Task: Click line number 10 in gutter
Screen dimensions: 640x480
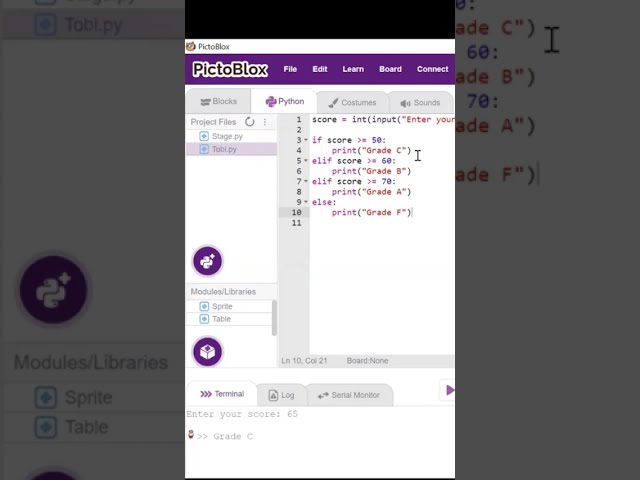Action: point(296,212)
